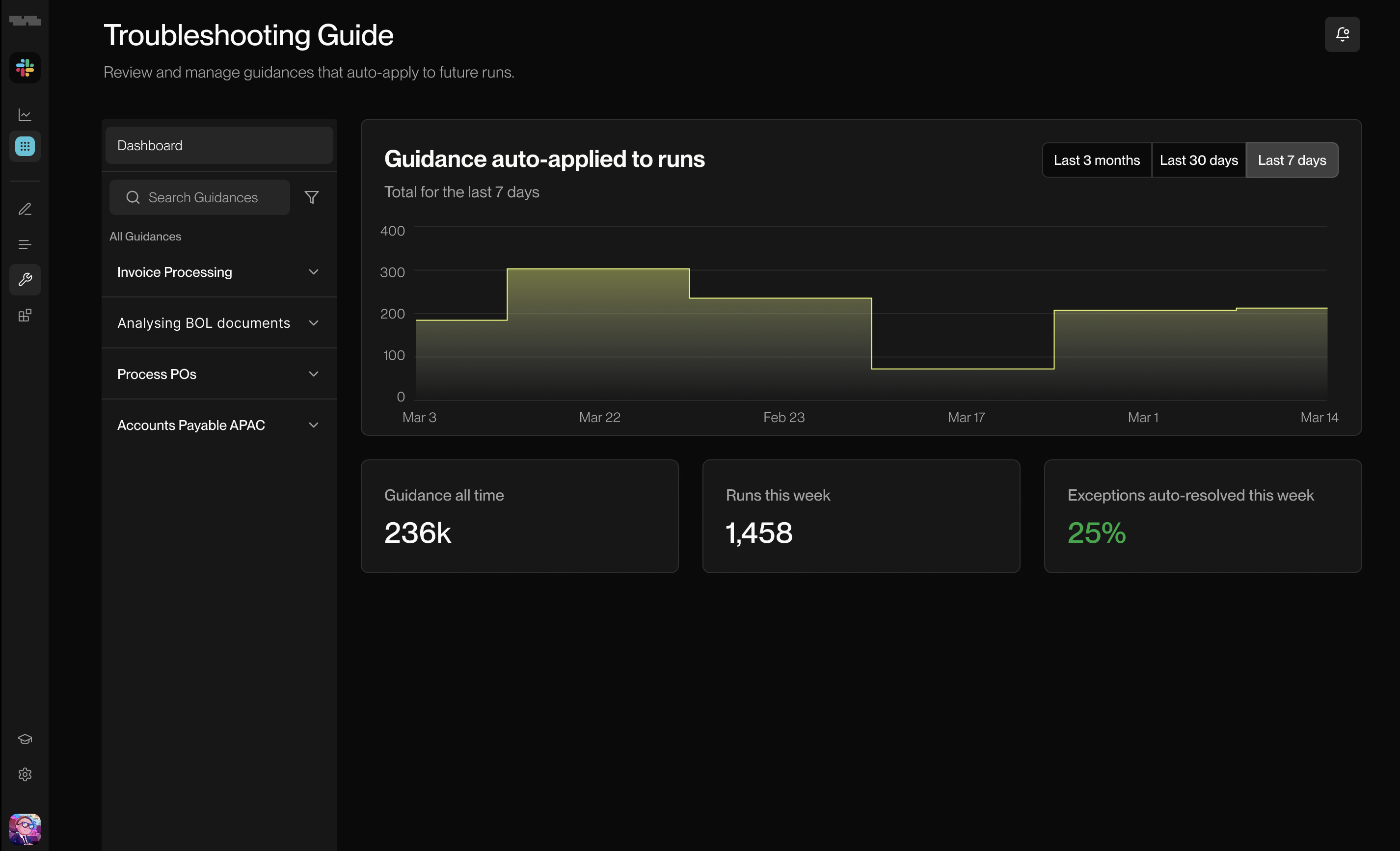Click the Search Guidances field
The image size is (1400, 851).
[202, 197]
